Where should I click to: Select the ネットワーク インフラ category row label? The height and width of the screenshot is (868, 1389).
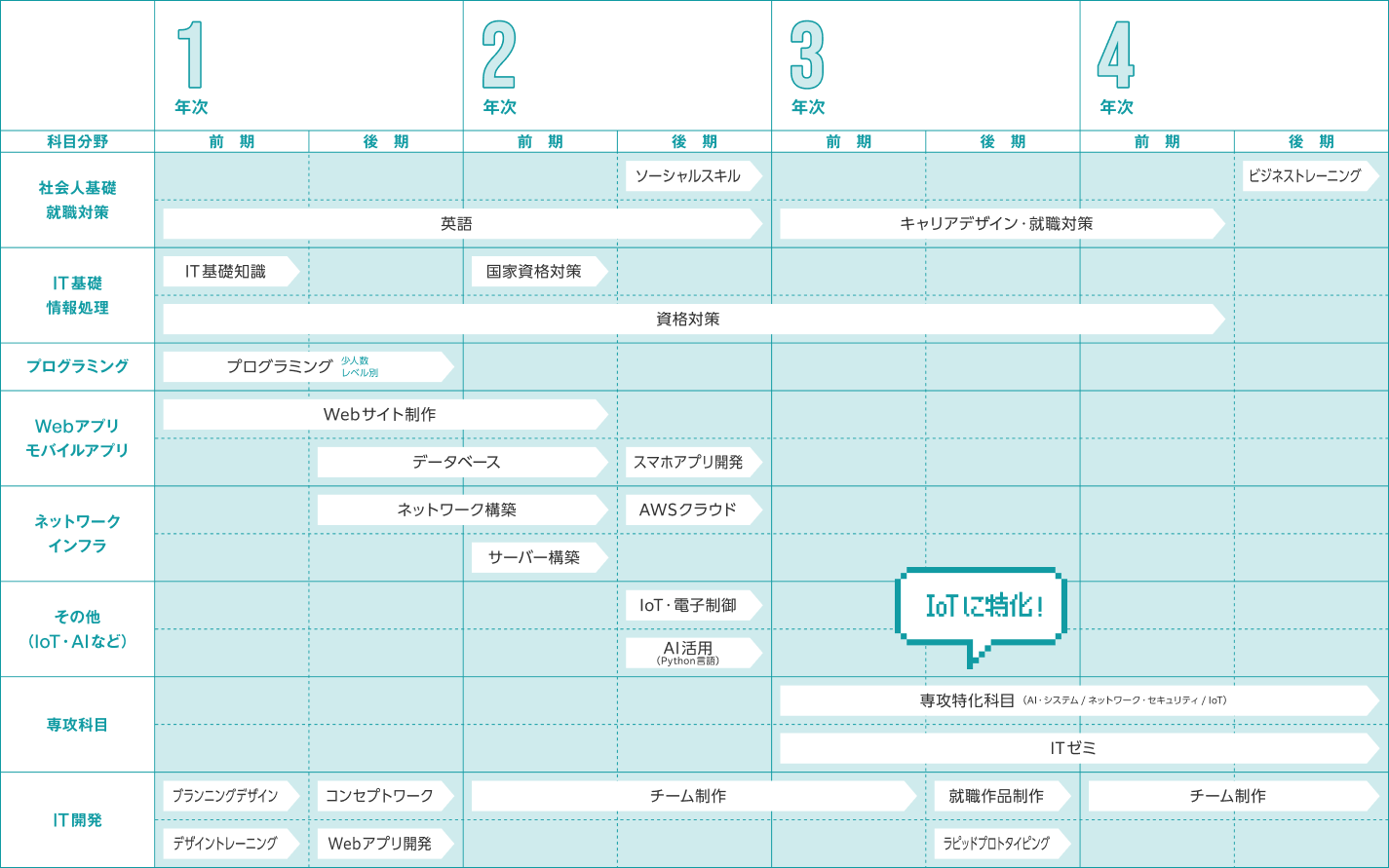click(77, 534)
